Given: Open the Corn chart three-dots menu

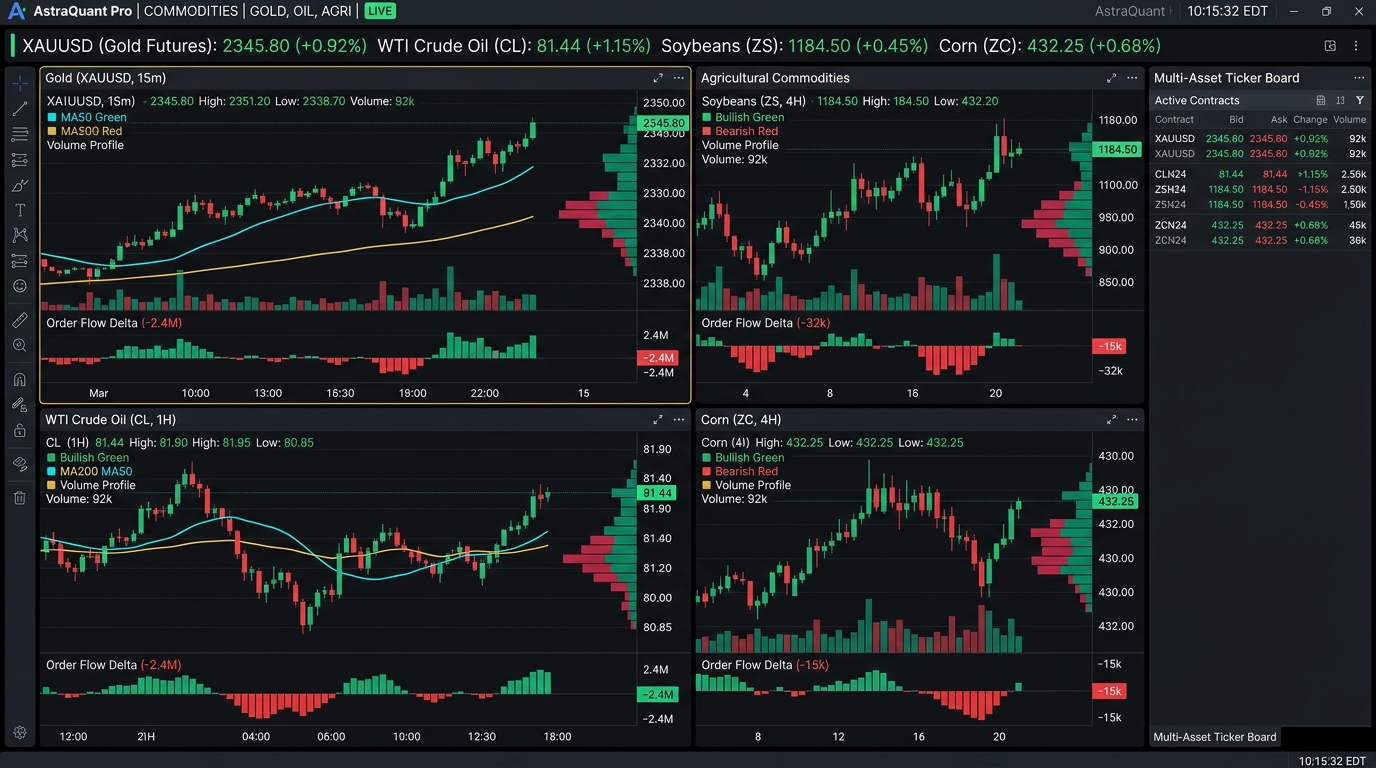Looking at the screenshot, I should pos(1132,420).
